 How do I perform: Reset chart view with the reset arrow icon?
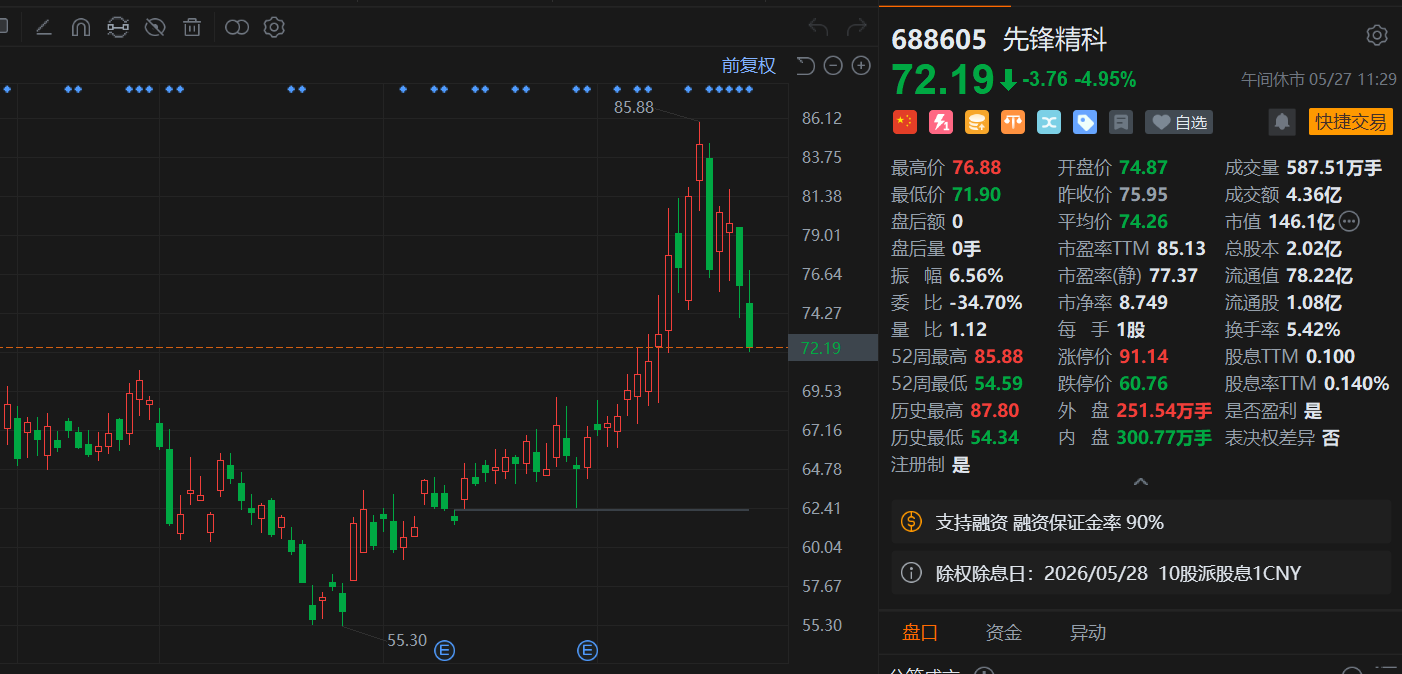coord(806,66)
